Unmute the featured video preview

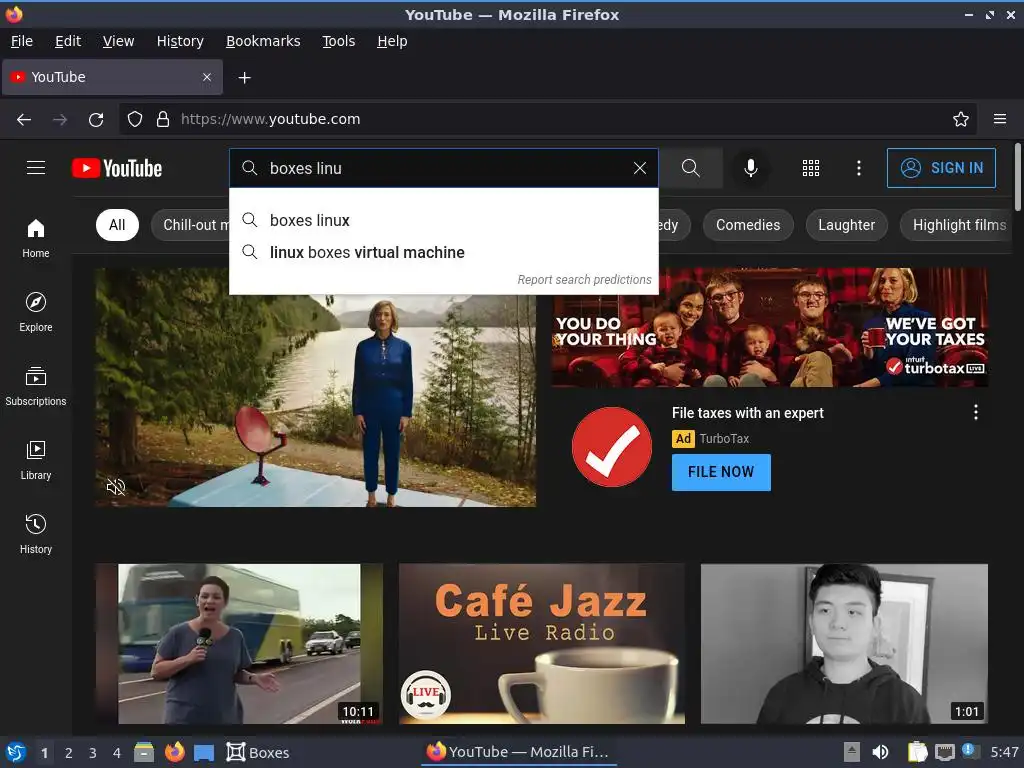pos(116,487)
